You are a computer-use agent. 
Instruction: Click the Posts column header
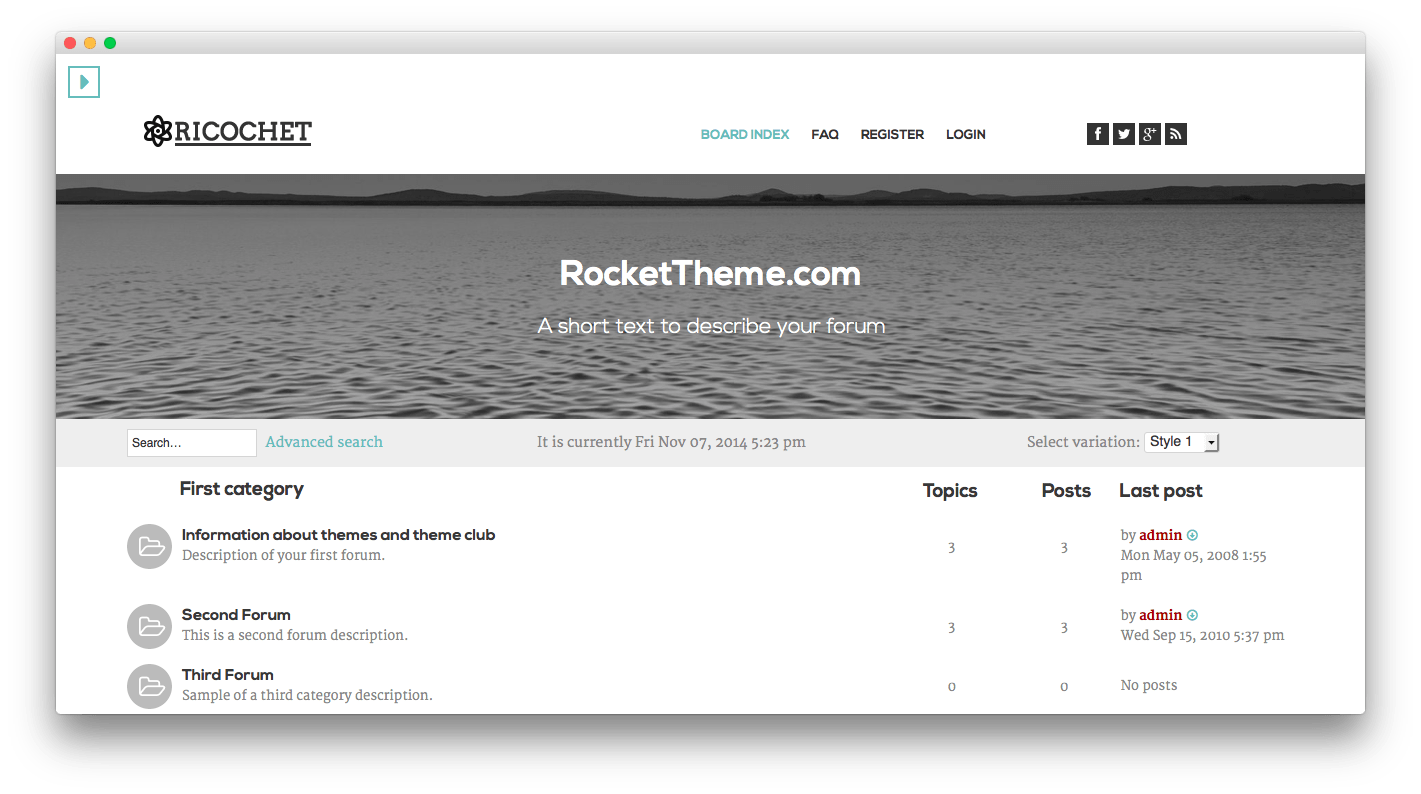point(1066,491)
